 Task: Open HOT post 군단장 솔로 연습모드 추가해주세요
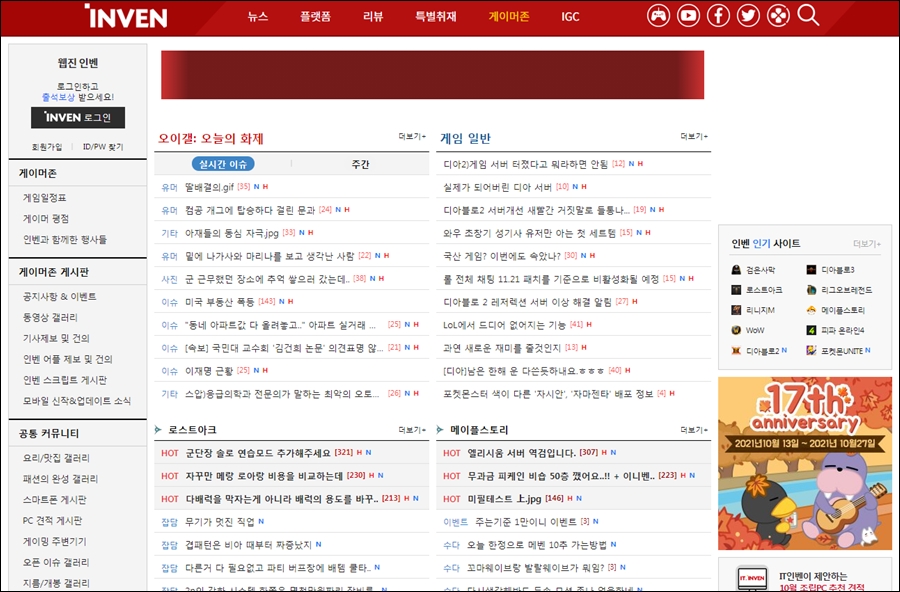pos(258,452)
